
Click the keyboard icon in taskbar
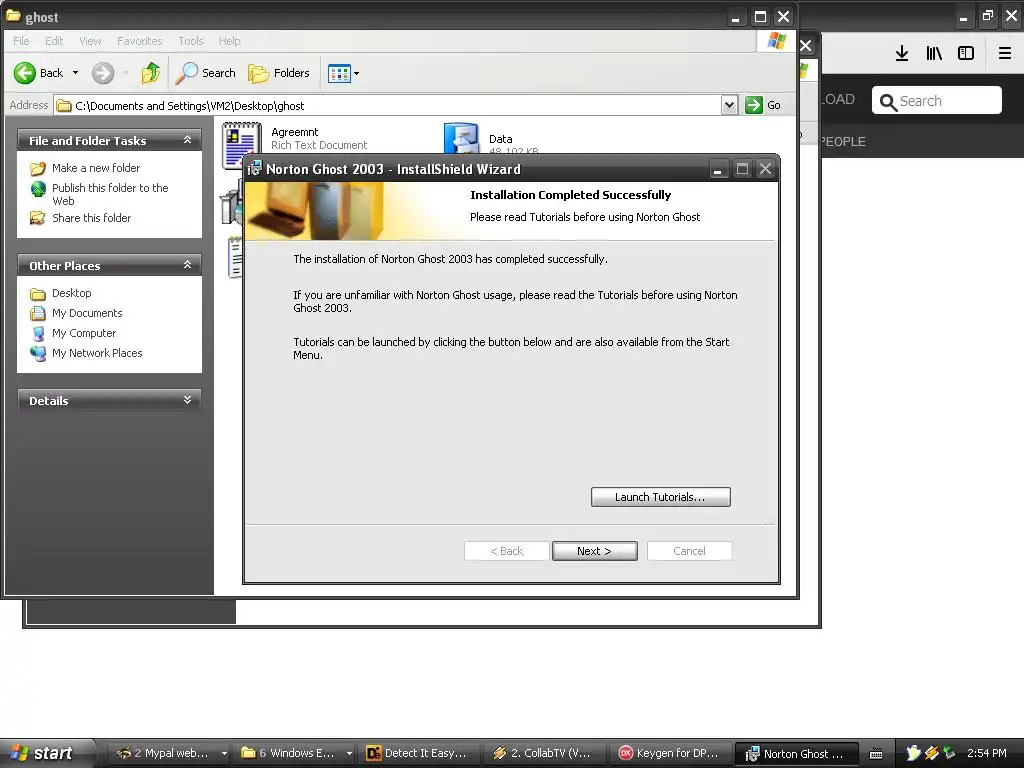(x=876, y=754)
